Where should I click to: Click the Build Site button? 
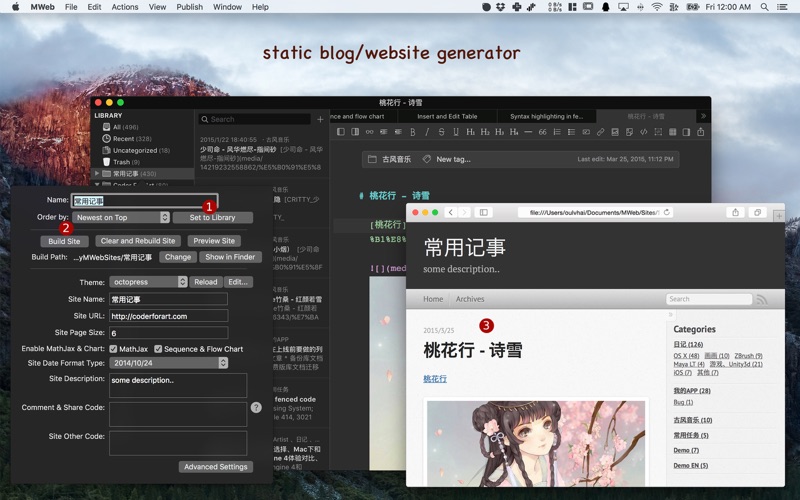[64, 241]
